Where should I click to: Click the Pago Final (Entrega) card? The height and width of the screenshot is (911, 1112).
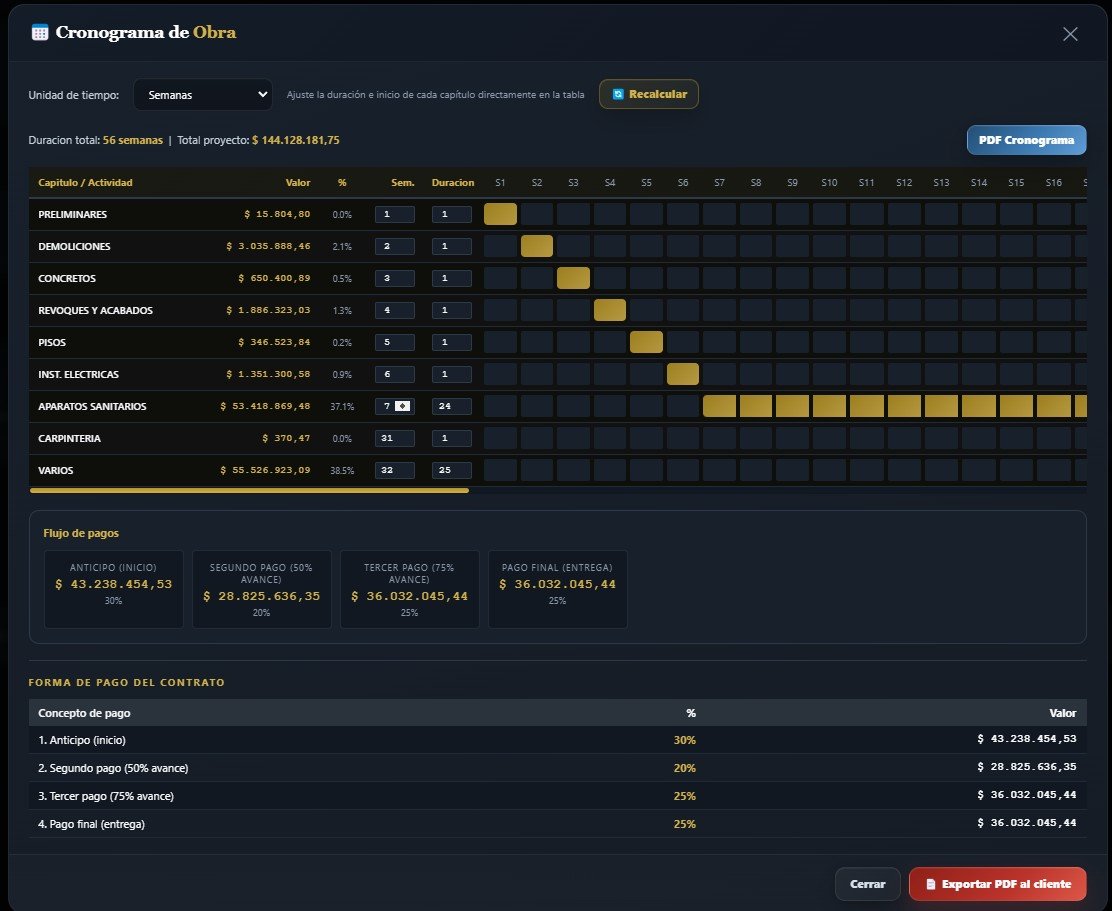click(x=557, y=589)
